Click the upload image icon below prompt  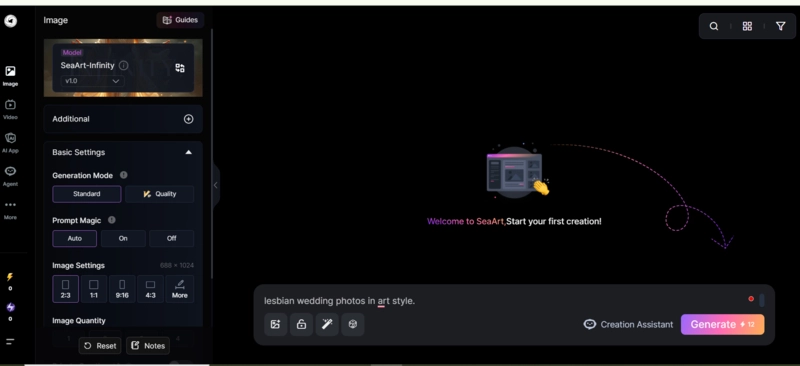tap(276, 324)
